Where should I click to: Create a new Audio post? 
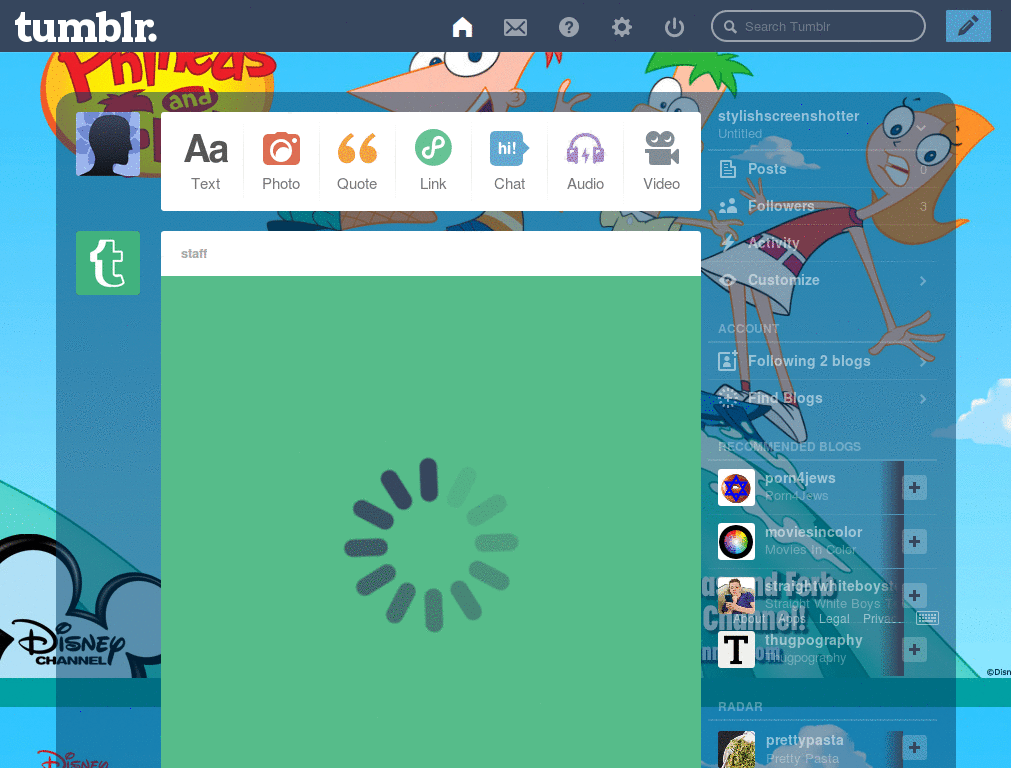(x=585, y=161)
